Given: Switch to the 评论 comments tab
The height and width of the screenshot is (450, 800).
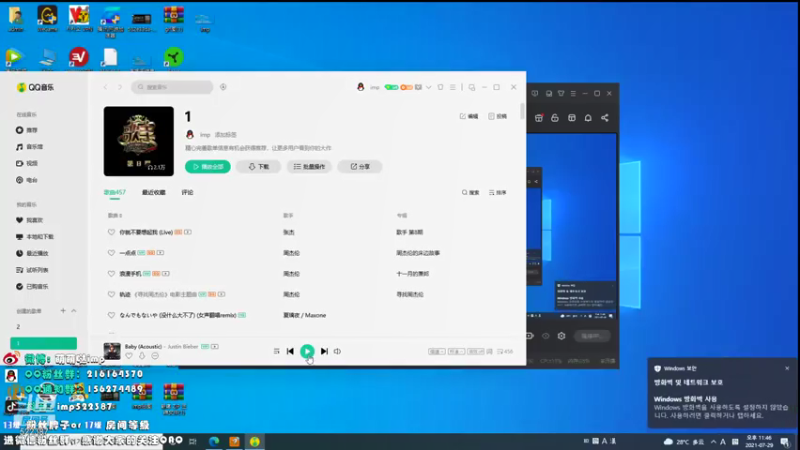Looking at the screenshot, I should (187, 193).
